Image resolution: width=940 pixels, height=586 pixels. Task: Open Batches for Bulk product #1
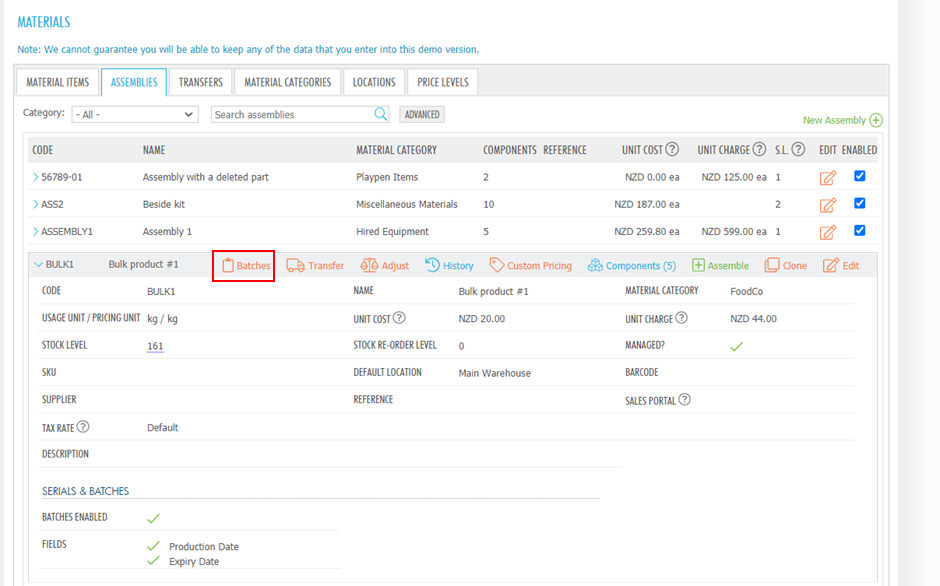click(244, 266)
